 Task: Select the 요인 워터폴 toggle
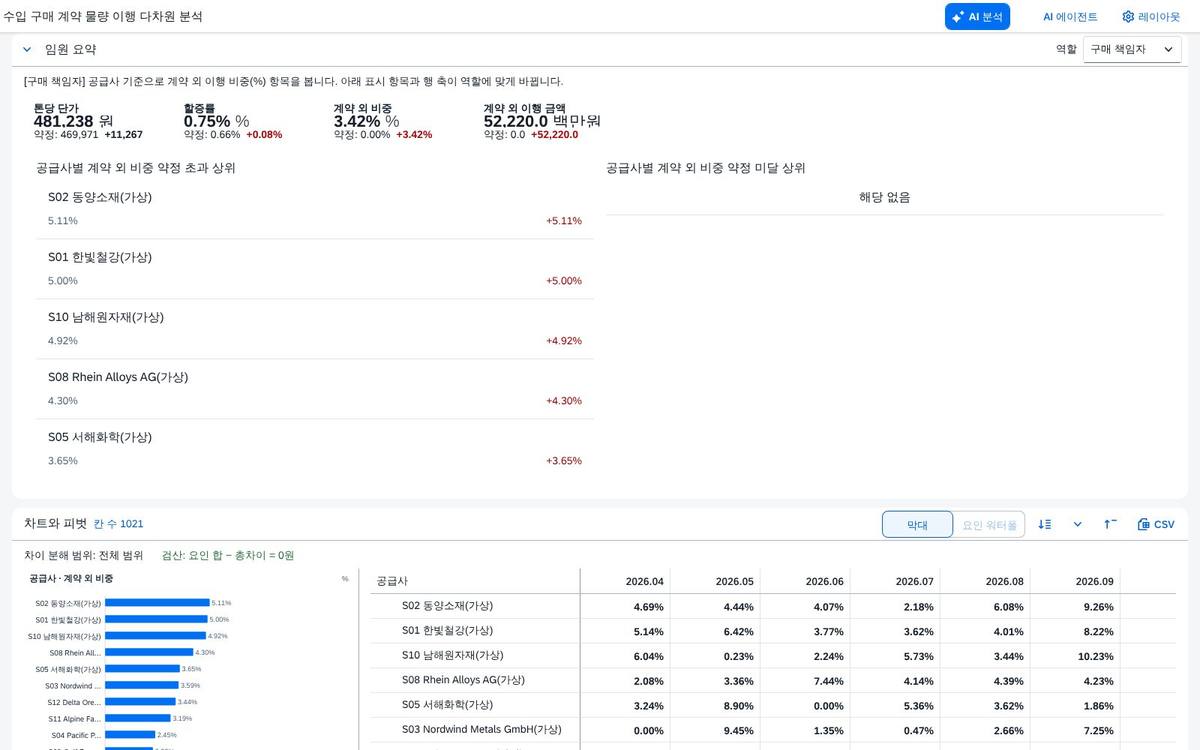click(989, 524)
